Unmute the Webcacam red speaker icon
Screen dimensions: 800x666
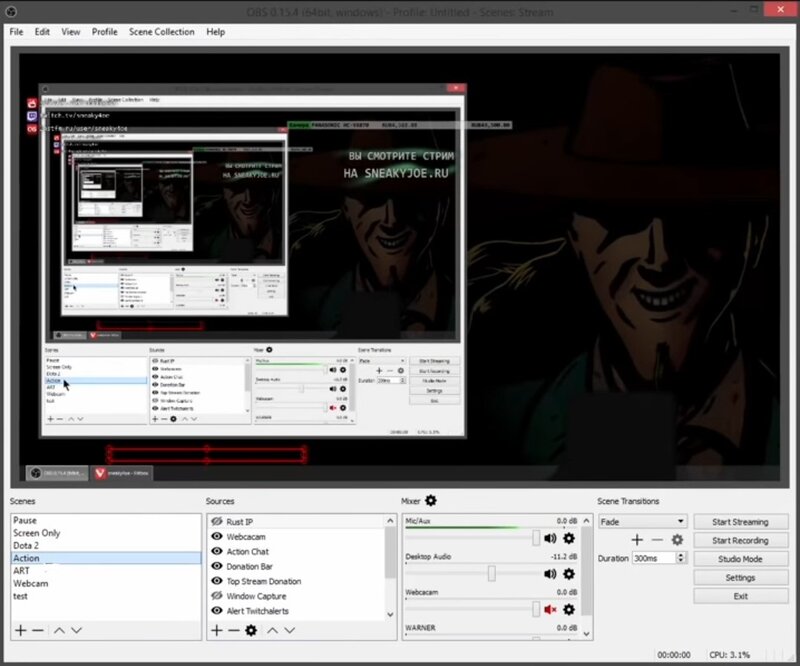pos(550,609)
